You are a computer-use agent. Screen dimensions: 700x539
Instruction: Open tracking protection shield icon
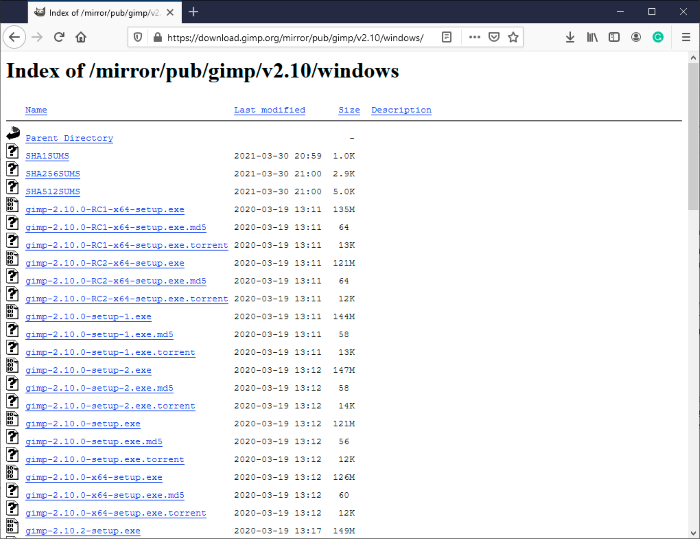point(138,38)
